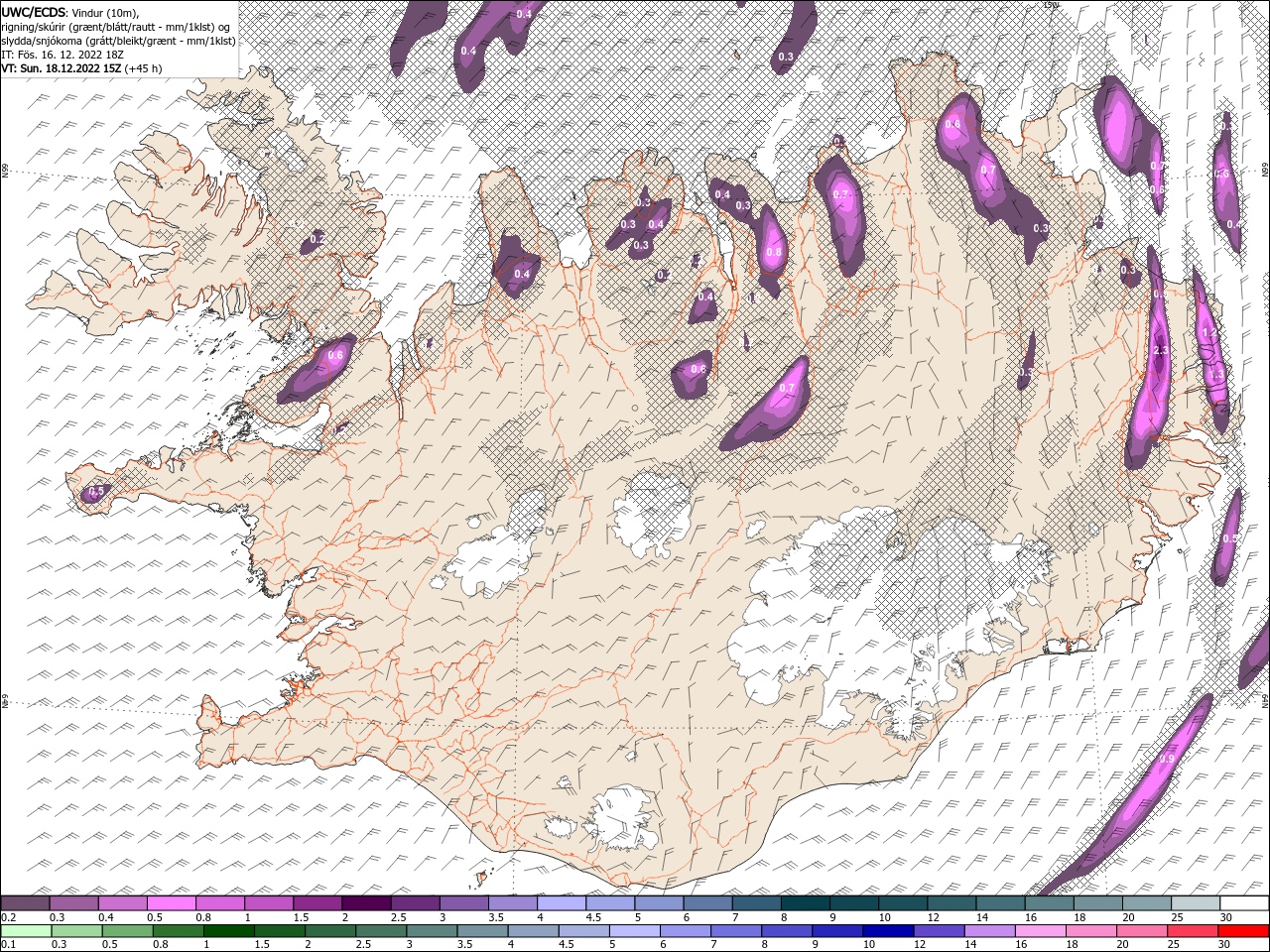The height and width of the screenshot is (952, 1270).
Task: Click the '(+45 h)' forecast offset text
Action: (144, 68)
